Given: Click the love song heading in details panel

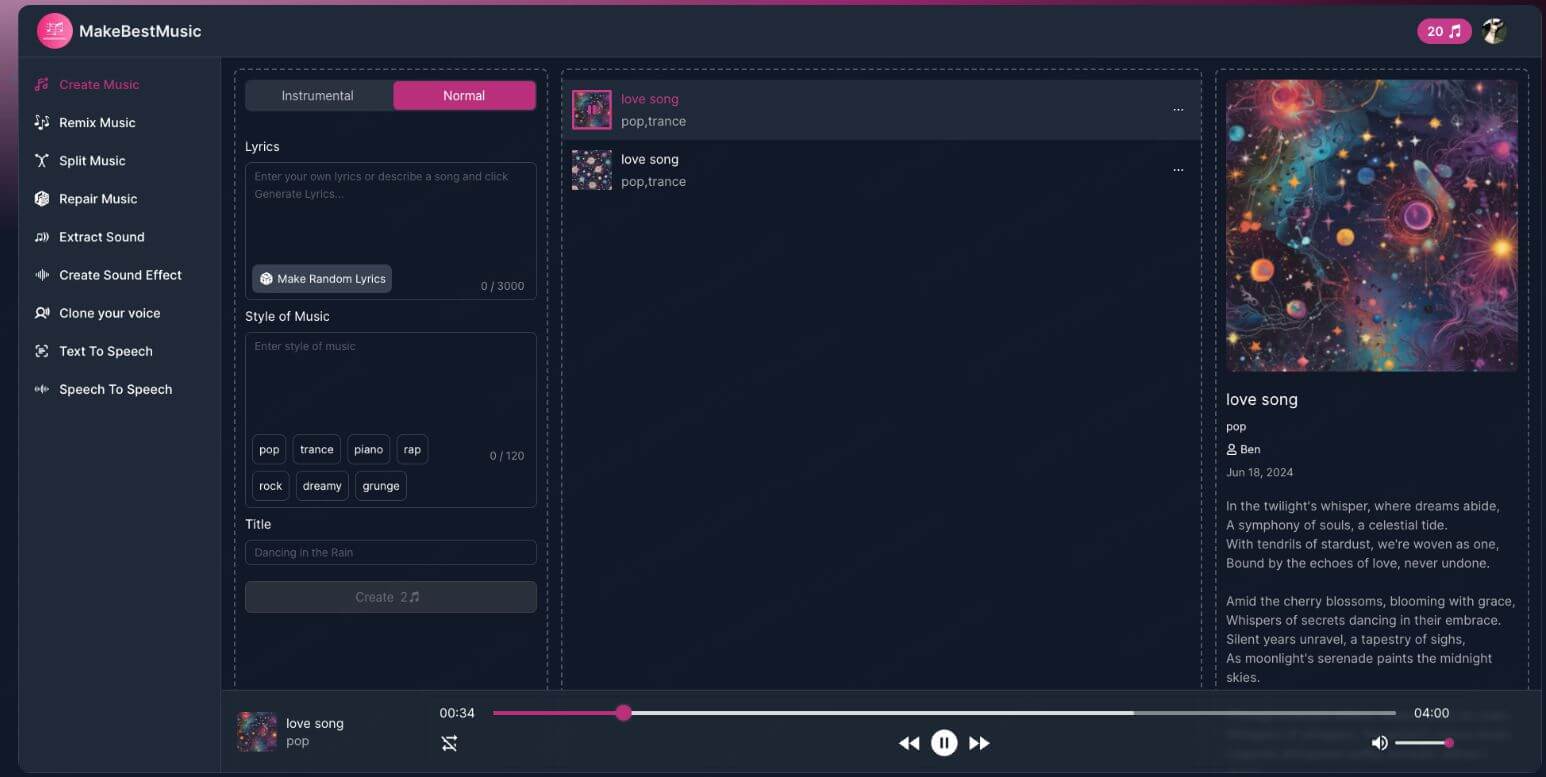Looking at the screenshot, I should point(1262,400).
